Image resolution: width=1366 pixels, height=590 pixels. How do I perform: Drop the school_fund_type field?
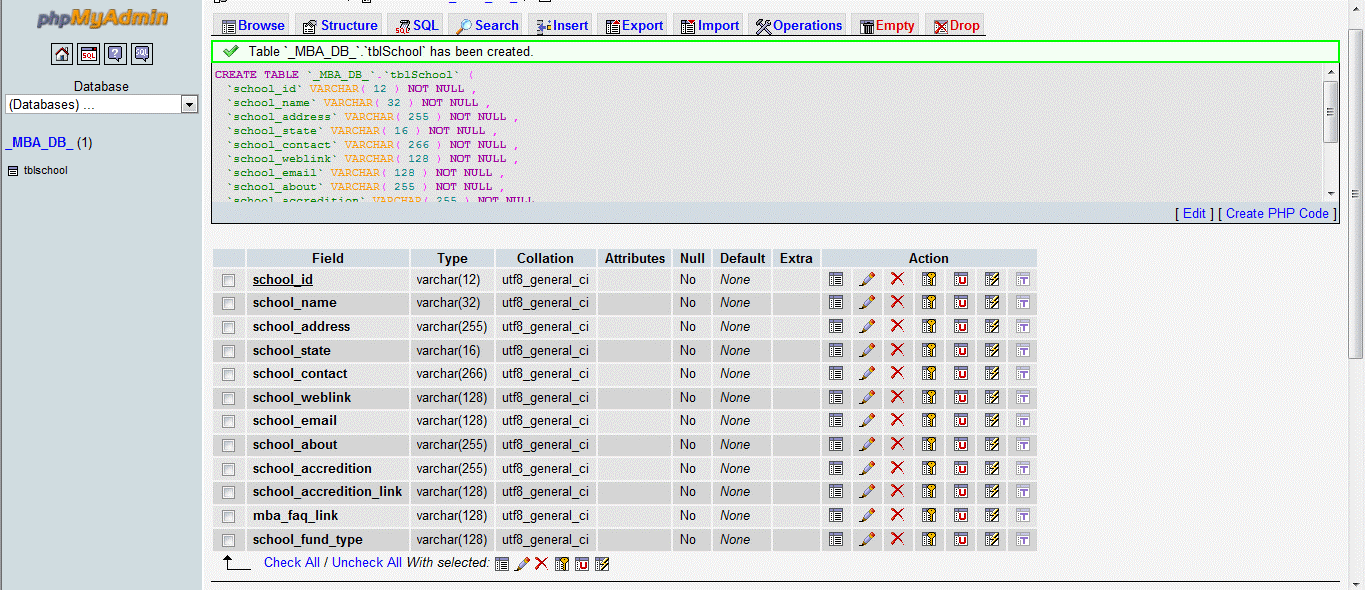pos(897,539)
